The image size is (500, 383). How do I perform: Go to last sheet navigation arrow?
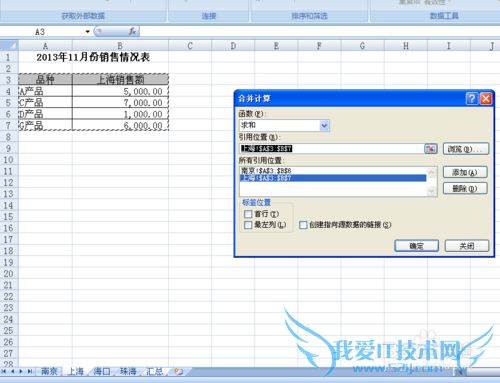tap(29, 371)
